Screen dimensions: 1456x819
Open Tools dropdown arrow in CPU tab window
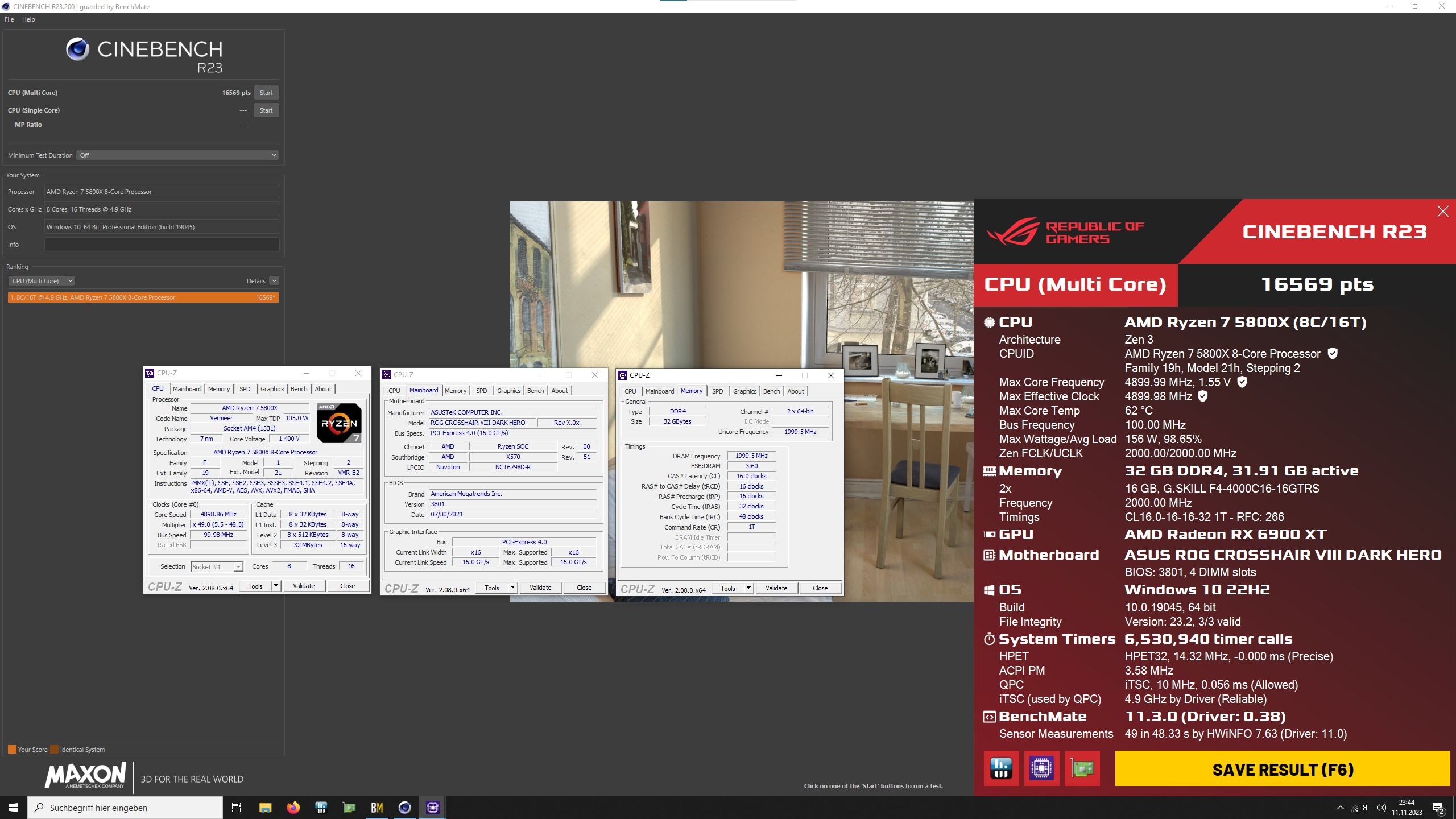[276, 586]
